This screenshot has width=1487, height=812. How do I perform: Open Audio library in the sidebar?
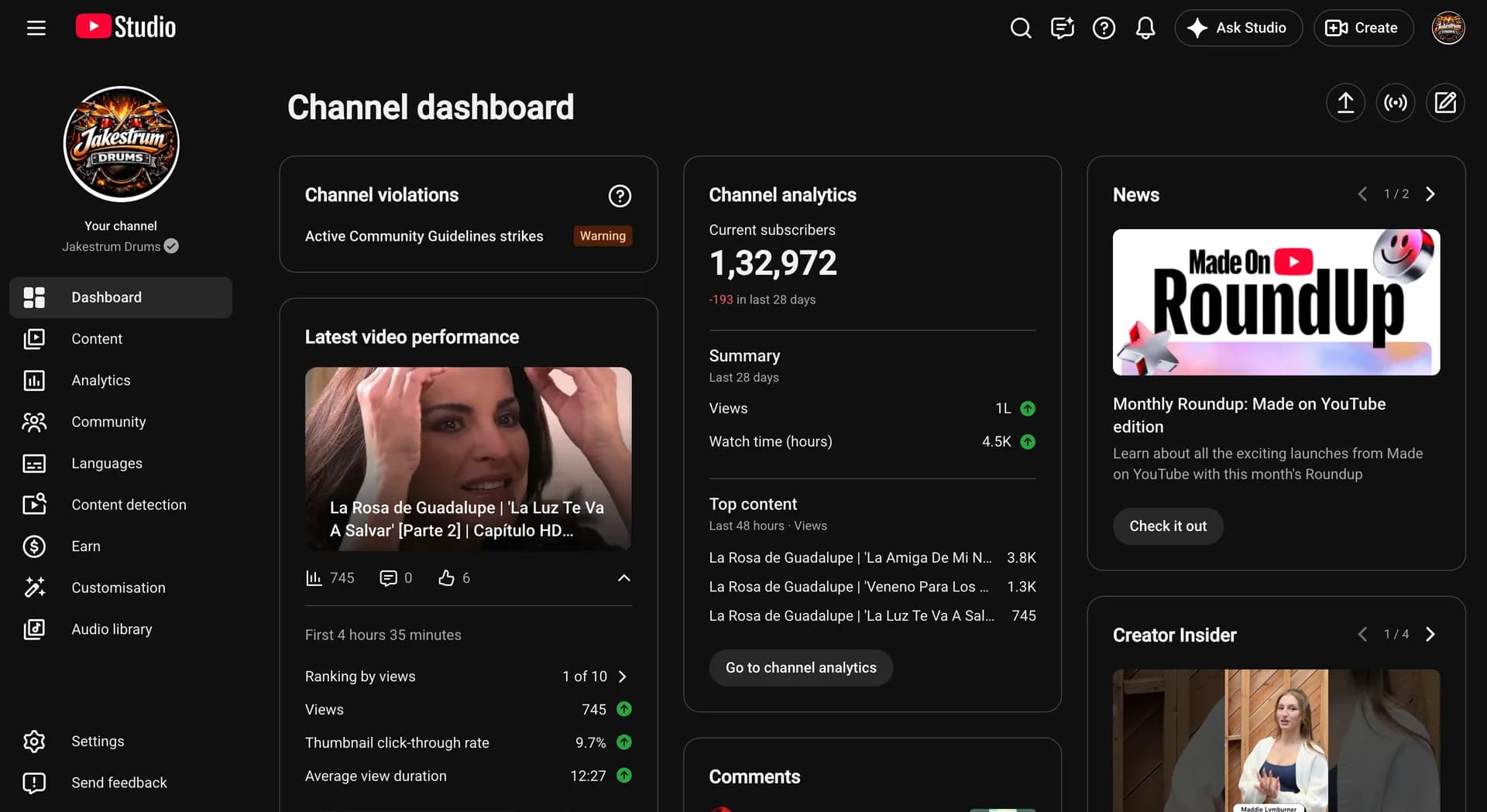point(121,629)
